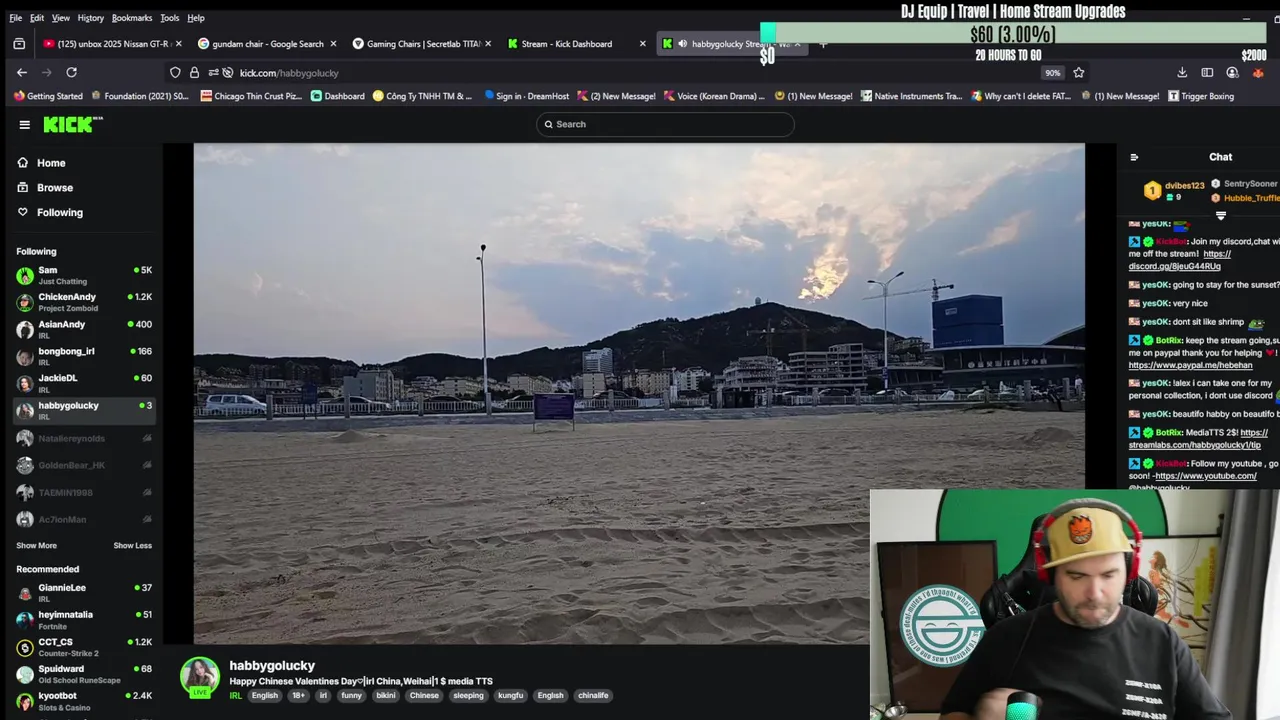Open the browser downloads panel
This screenshot has width=1280, height=720.
pyautogui.click(x=1182, y=72)
